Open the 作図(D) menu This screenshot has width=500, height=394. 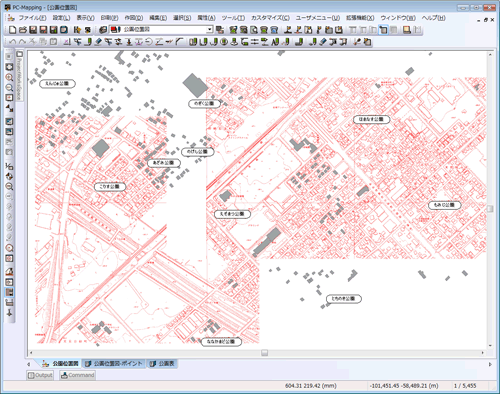coord(134,18)
